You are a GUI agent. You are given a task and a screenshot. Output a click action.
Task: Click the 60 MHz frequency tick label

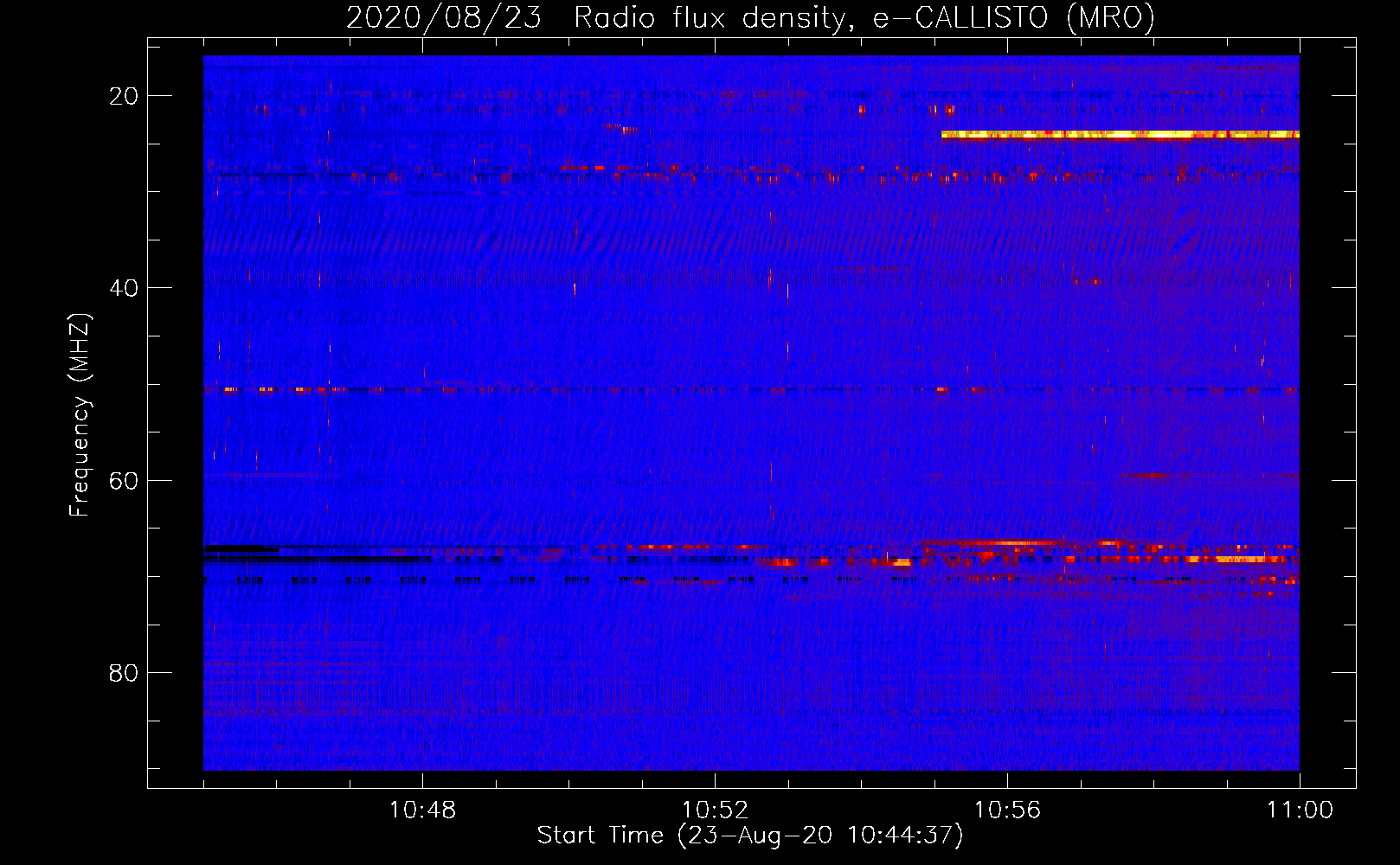click(124, 480)
